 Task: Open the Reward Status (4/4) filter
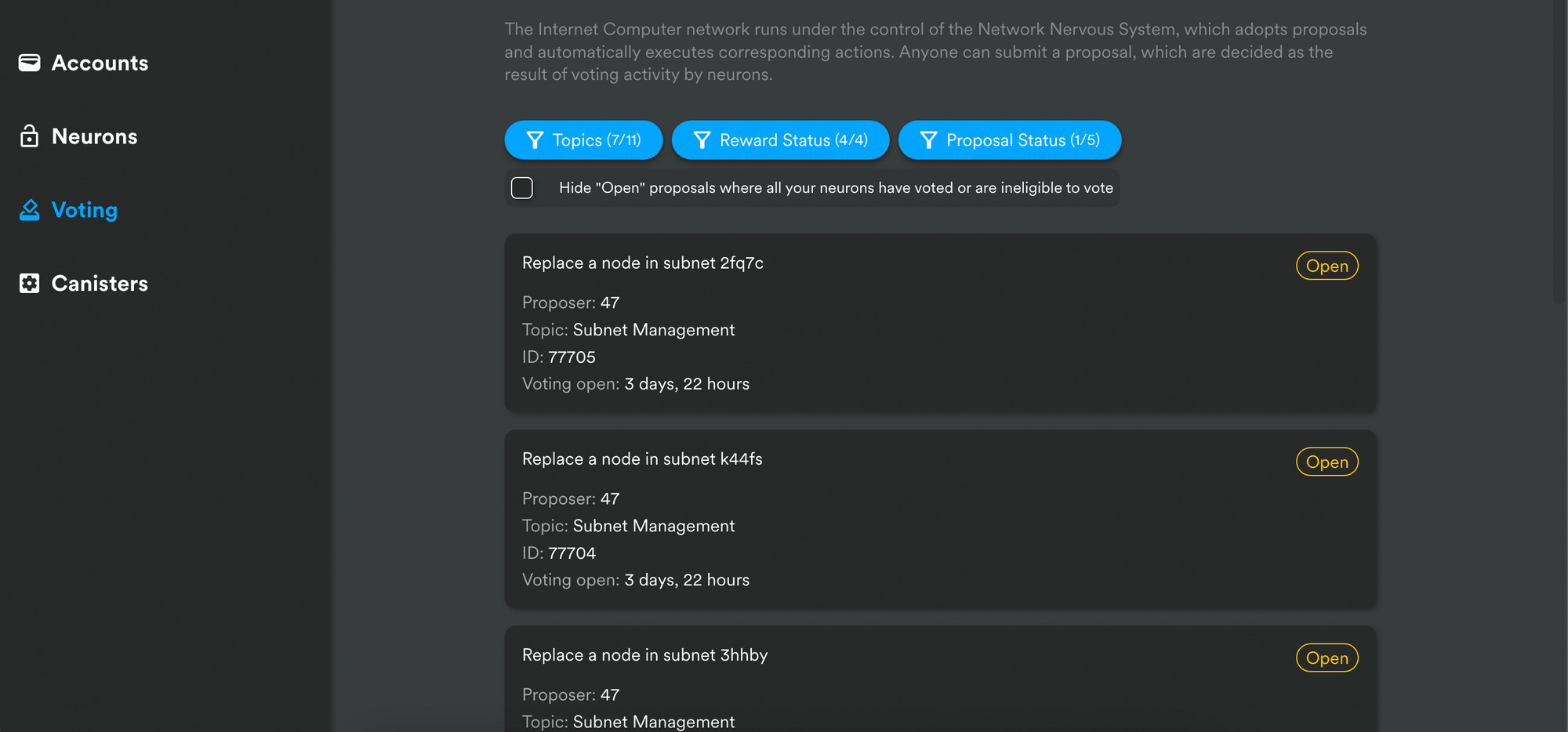pos(780,140)
